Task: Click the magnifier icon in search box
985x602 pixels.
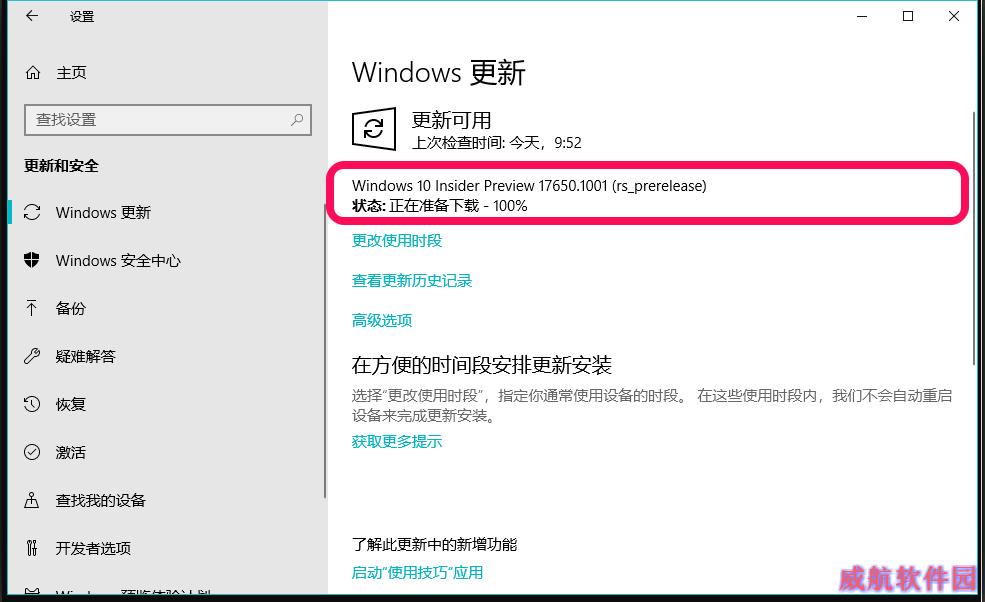Action: (297, 119)
